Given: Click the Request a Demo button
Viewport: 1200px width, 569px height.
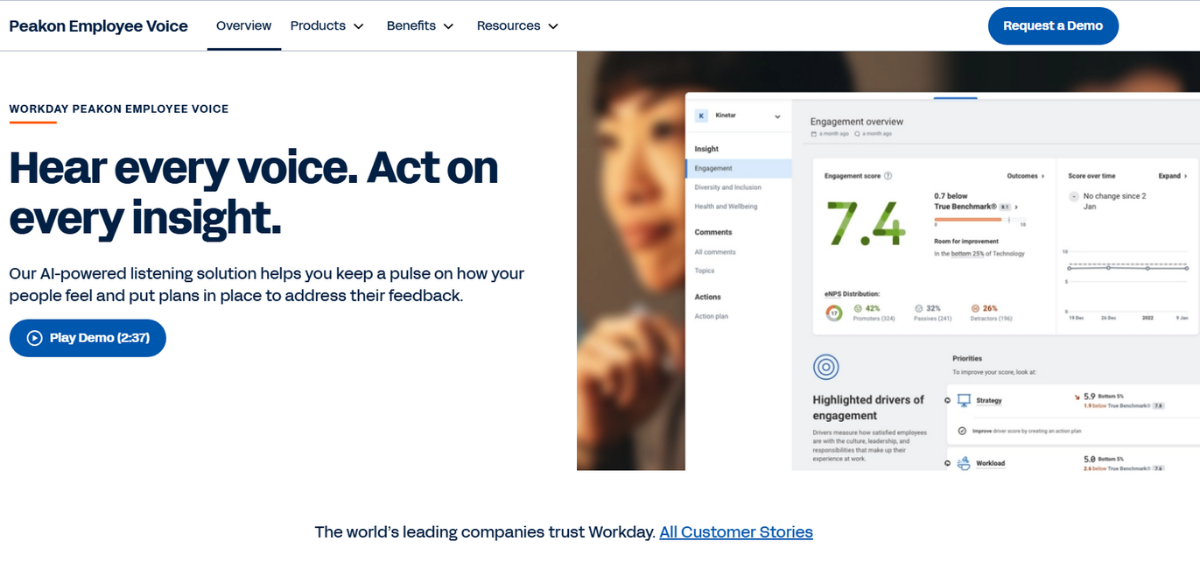Looking at the screenshot, I should pos(1053,26).
